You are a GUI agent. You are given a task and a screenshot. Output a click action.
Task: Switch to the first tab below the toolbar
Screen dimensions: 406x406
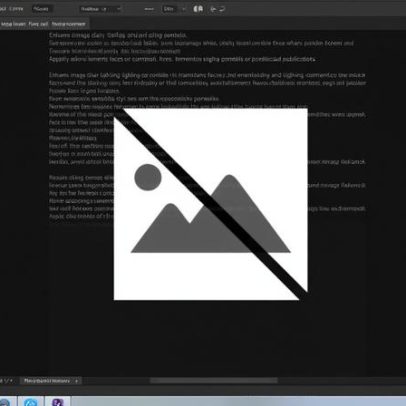point(12,24)
